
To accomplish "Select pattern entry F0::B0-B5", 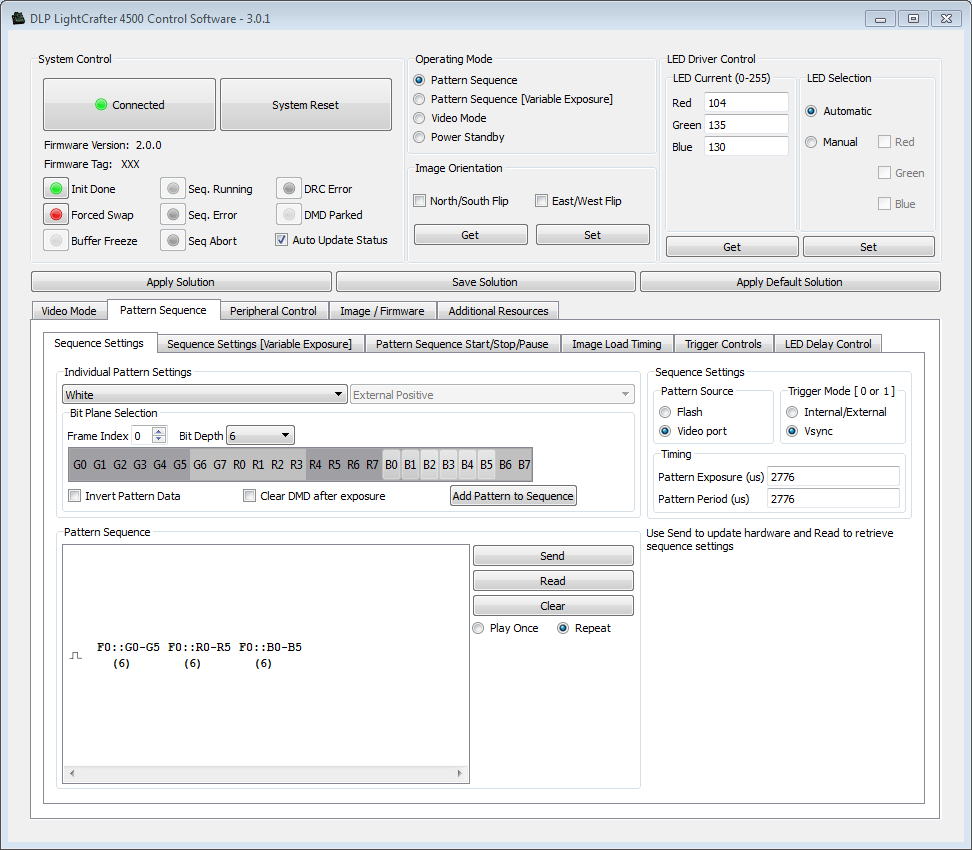I will coord(270,655).
